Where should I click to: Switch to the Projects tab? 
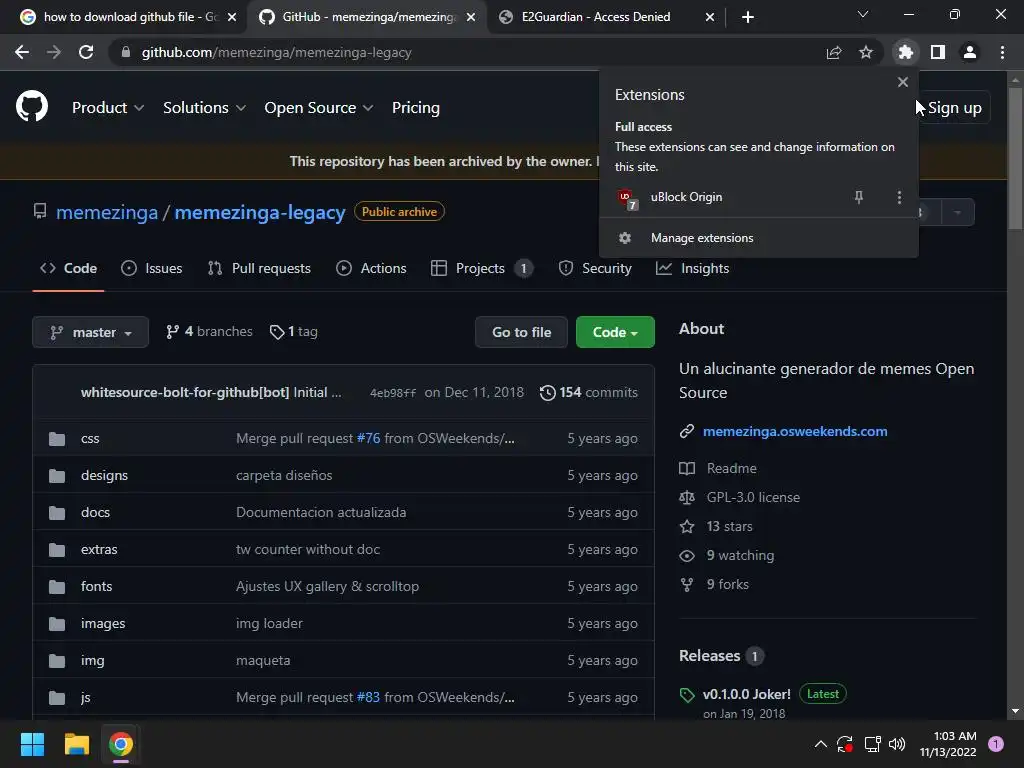(482, 268)
